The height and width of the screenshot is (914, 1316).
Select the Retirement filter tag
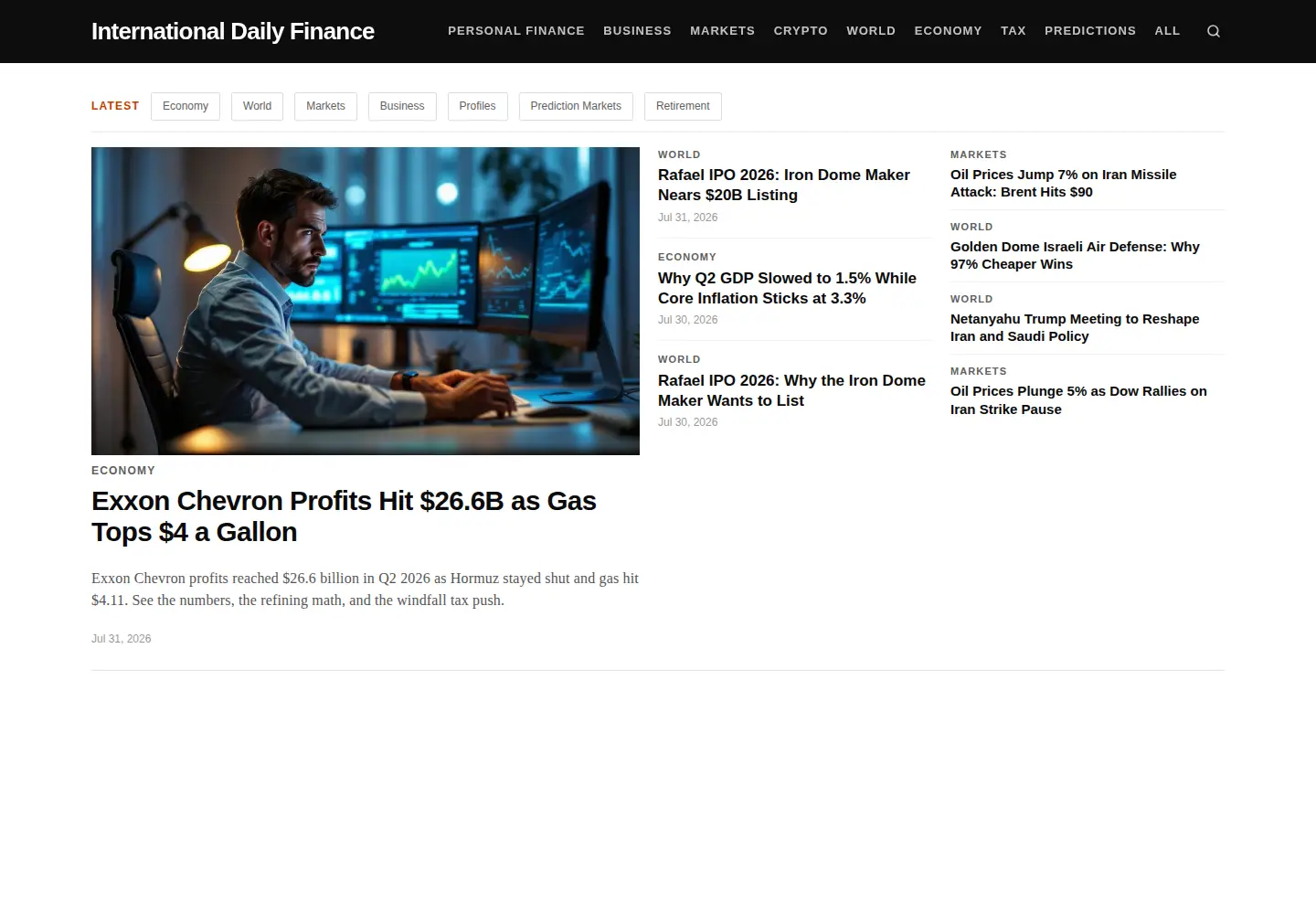click(683, 106)
